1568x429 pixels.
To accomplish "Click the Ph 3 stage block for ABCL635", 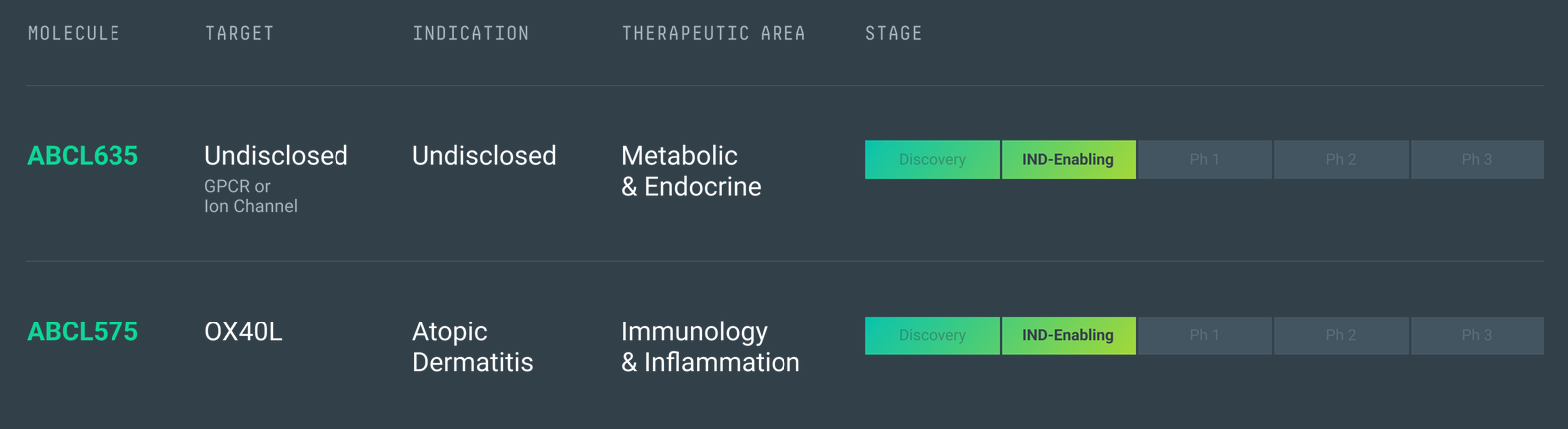I will (1477, 160).
